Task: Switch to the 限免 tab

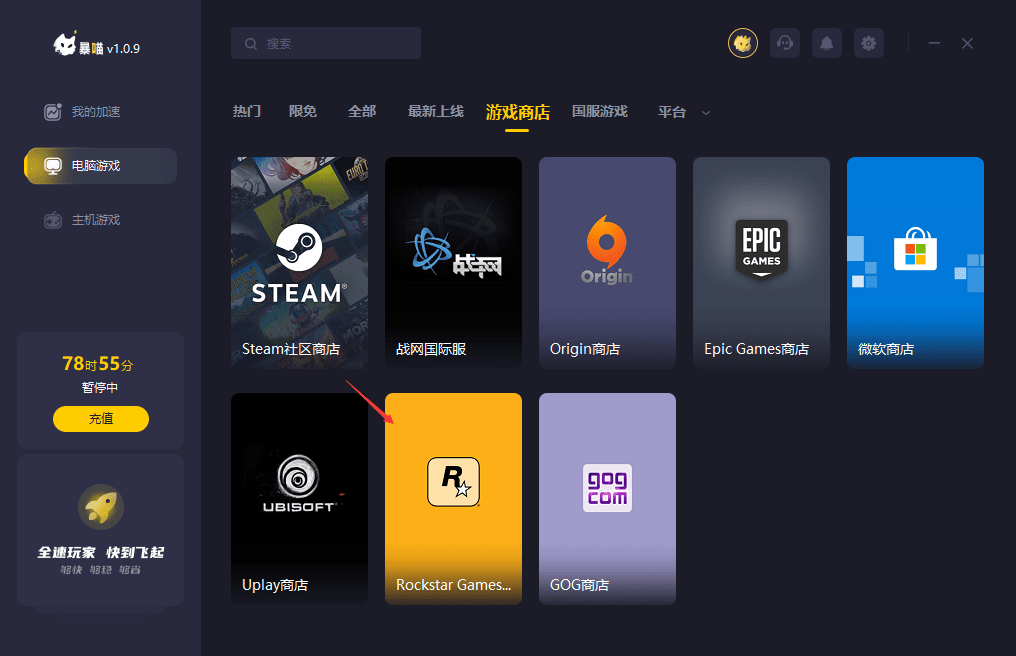Action: [x=303, y=111]
